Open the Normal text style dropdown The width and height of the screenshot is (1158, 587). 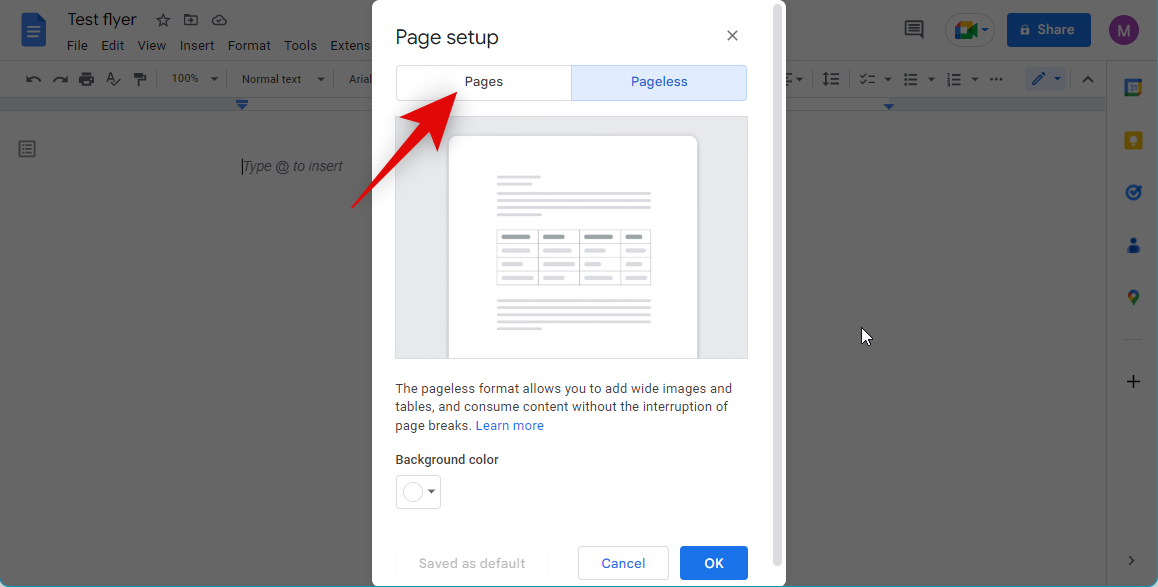(x=283, y=79)
